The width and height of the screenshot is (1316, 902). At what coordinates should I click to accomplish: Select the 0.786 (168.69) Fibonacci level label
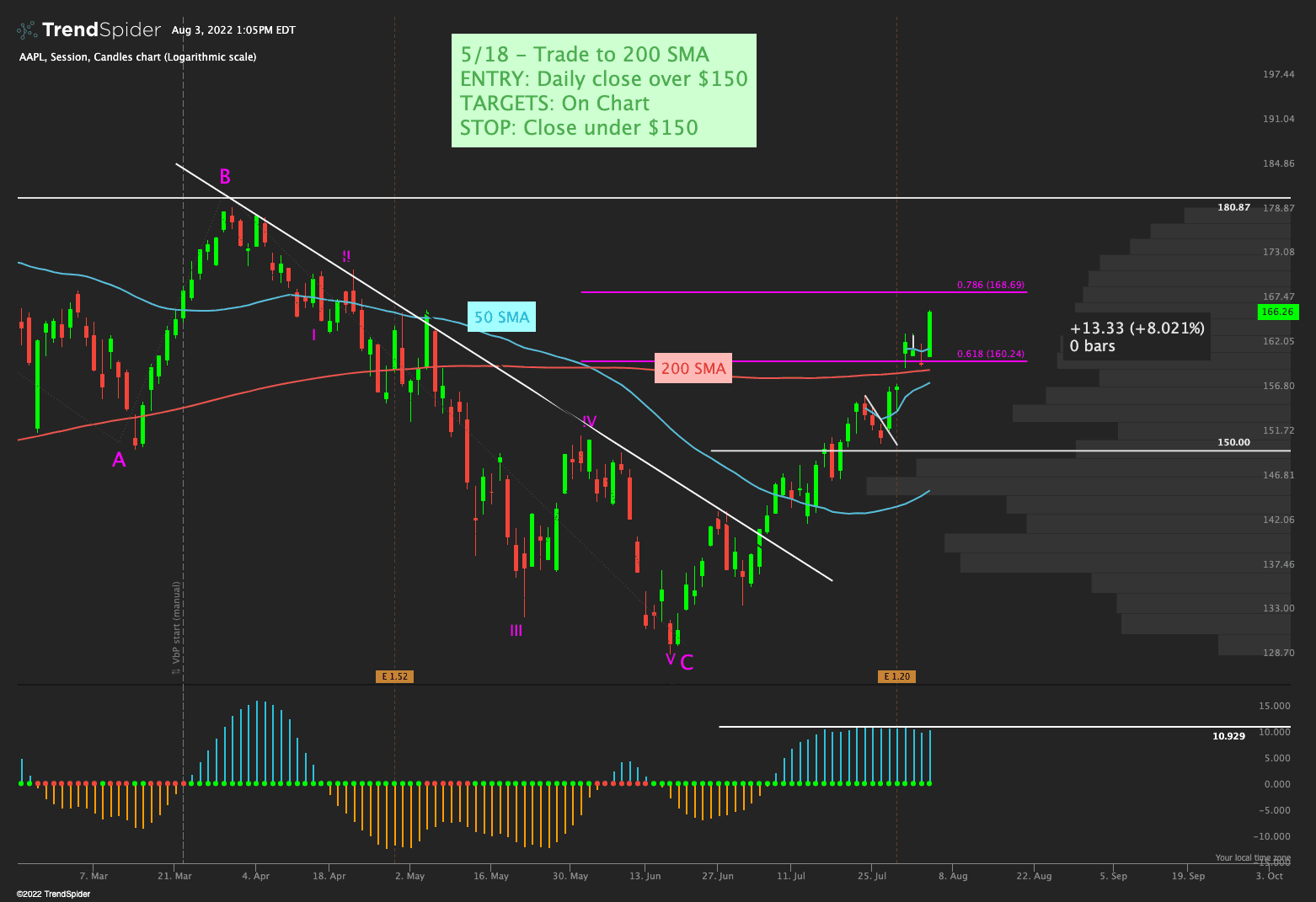pos(990,286)
